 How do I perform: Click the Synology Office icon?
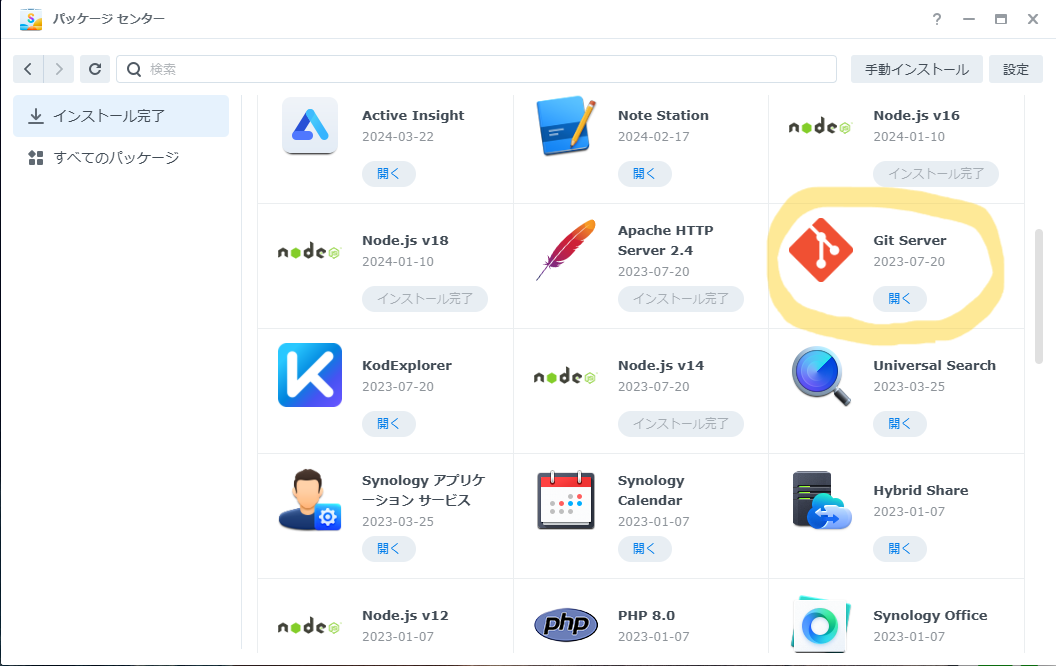click(x=821, y=624)
